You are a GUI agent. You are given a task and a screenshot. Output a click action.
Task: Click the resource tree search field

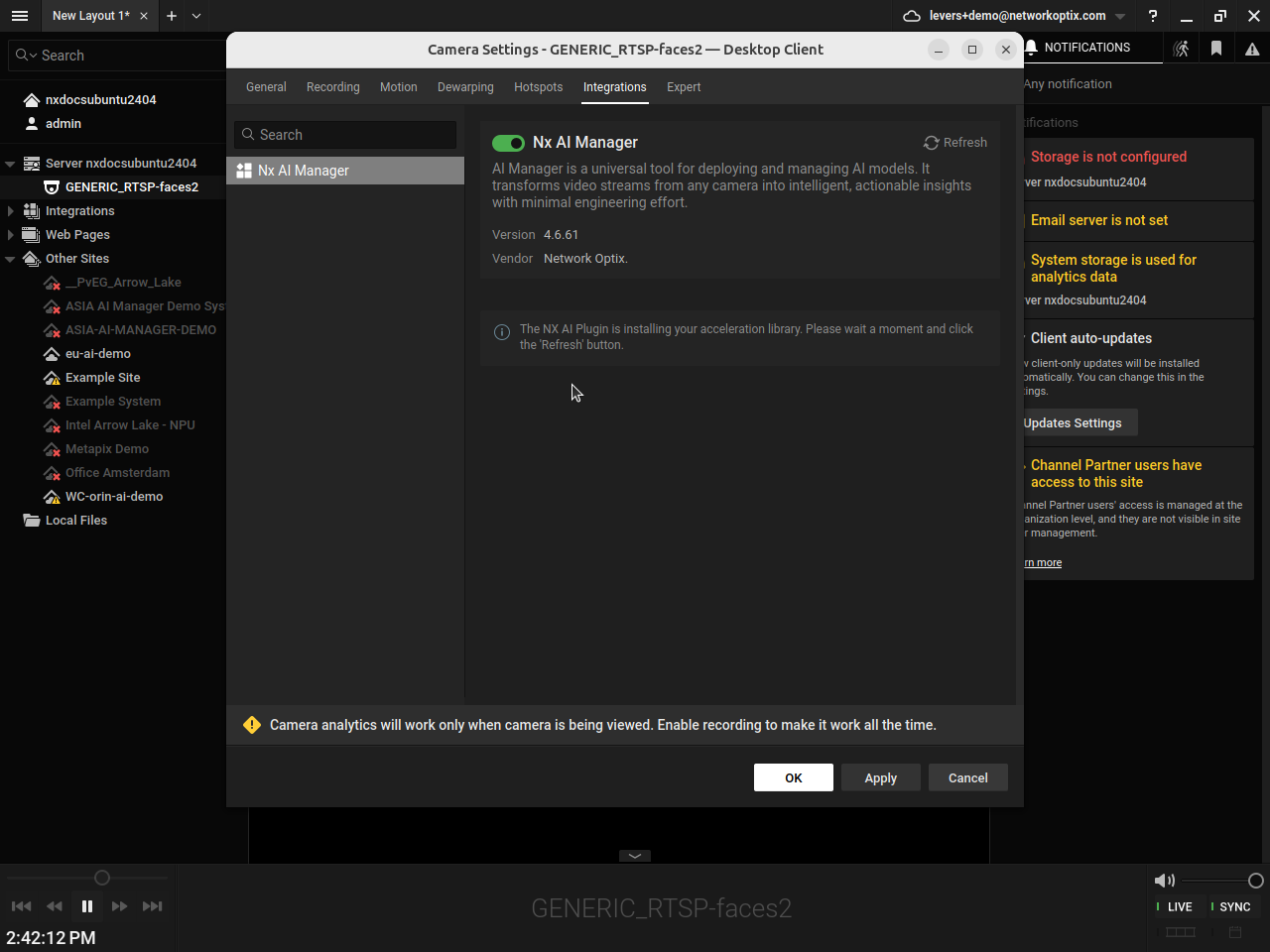(117, 56)
